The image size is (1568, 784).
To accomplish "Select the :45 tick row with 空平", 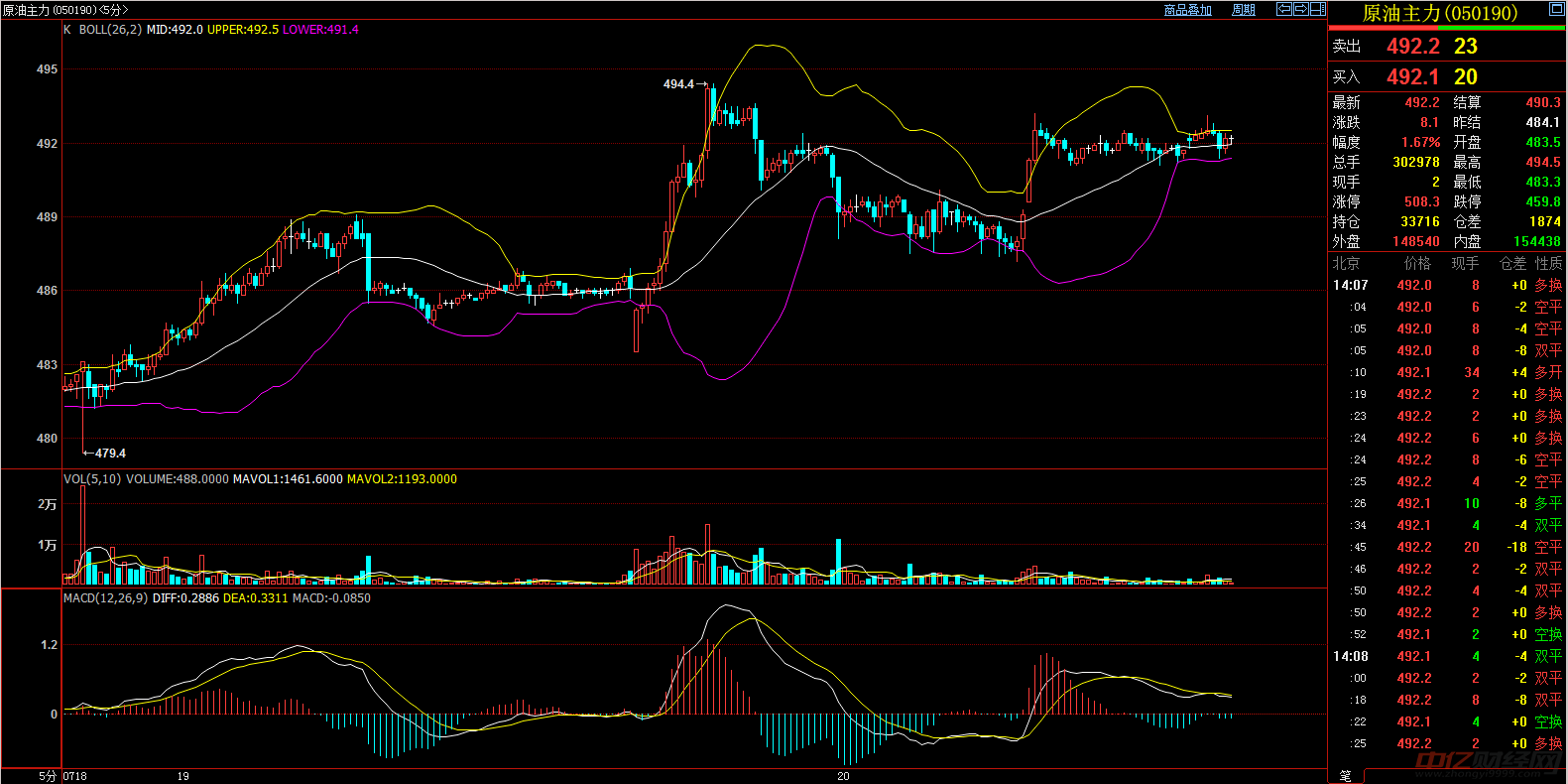I will pos(1447,547).
